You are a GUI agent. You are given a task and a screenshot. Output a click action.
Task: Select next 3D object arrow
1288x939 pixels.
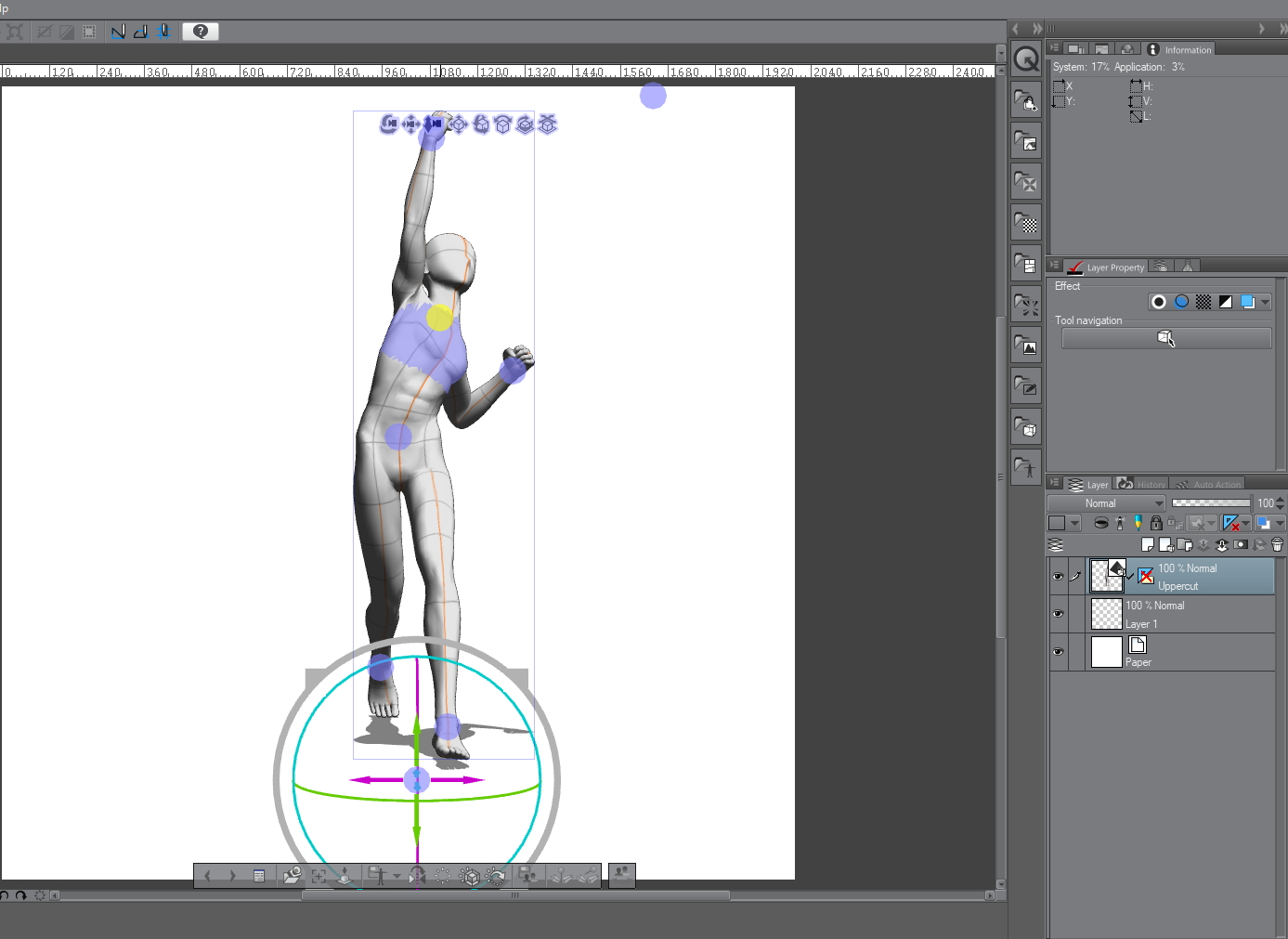(232, 876)
